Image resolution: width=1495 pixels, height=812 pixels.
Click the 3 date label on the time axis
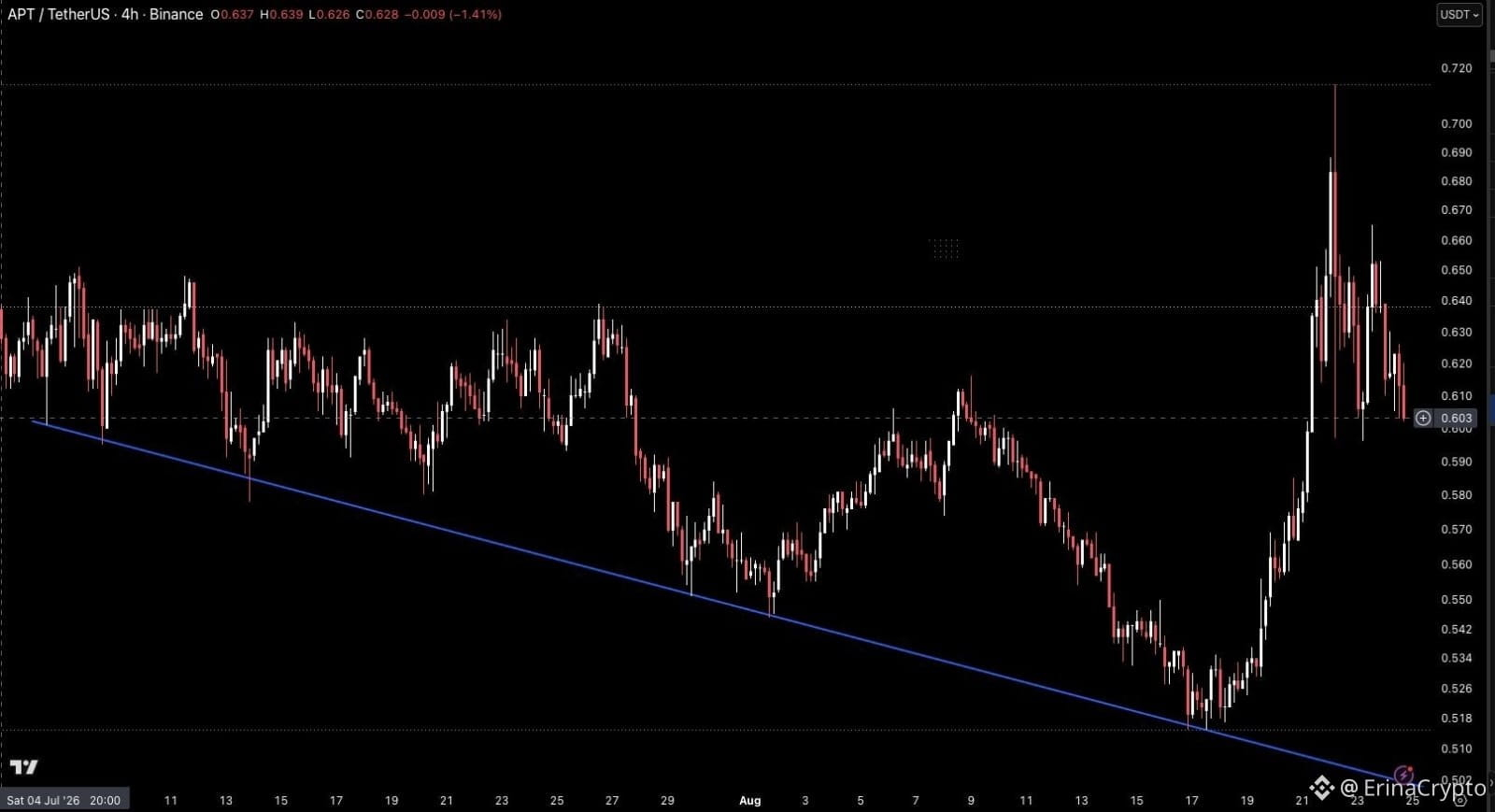tap(805, 800)
